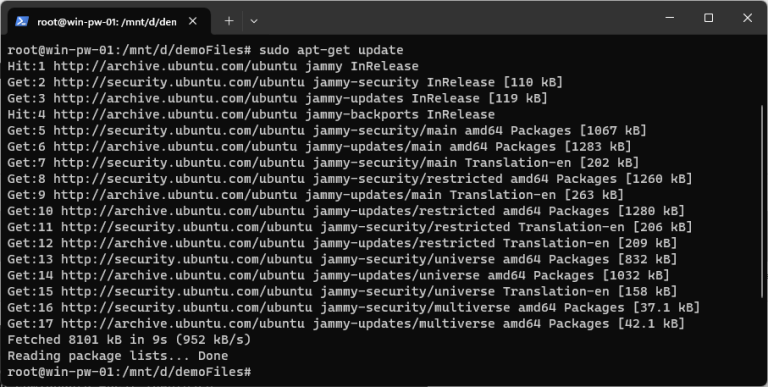Select the root@win-pw-01: /mnt/d/den tab
The height and width of the screenshot is (387, 768).
click(107, 21)
